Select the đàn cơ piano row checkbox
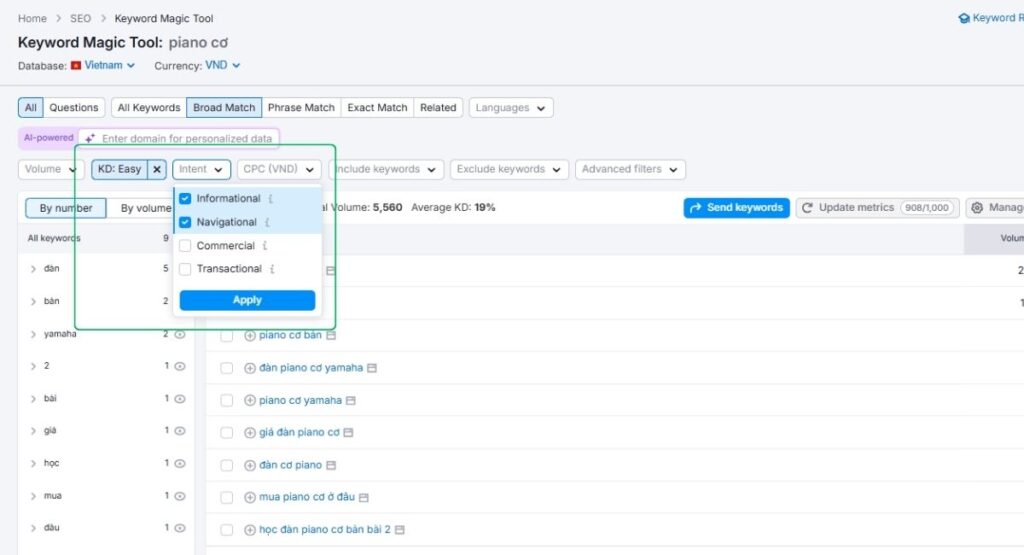Viewport: 1024px width, 555px height. click(227, 466)
